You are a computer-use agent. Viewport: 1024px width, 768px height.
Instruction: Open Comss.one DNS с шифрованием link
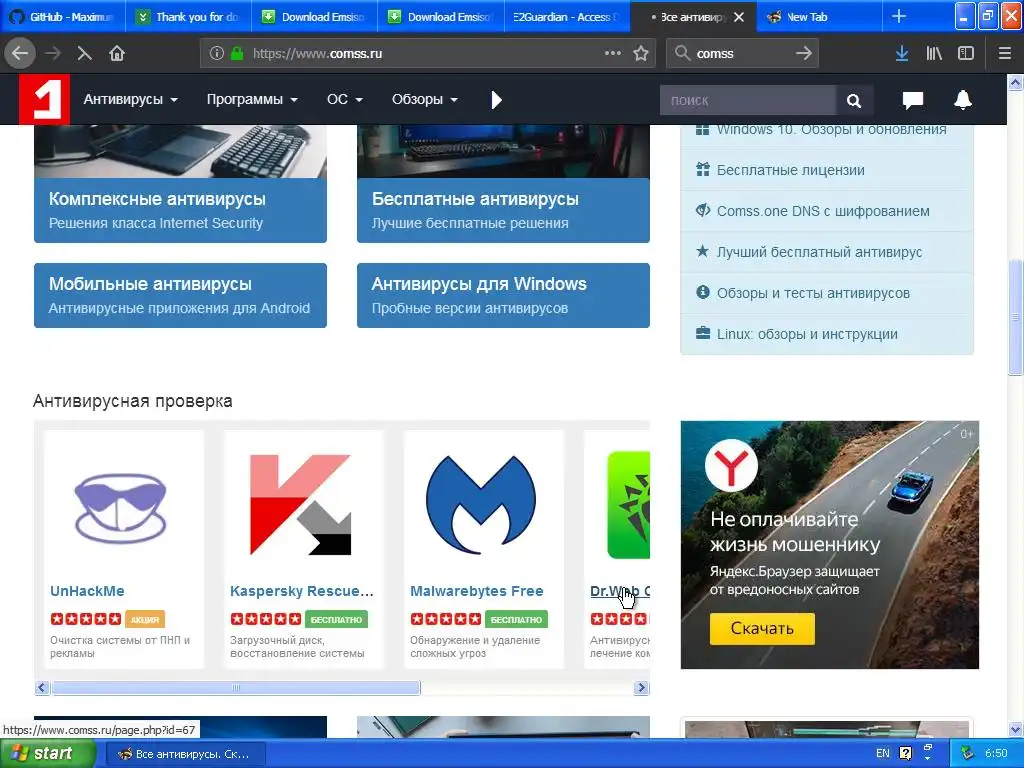[x=827, y=211]
